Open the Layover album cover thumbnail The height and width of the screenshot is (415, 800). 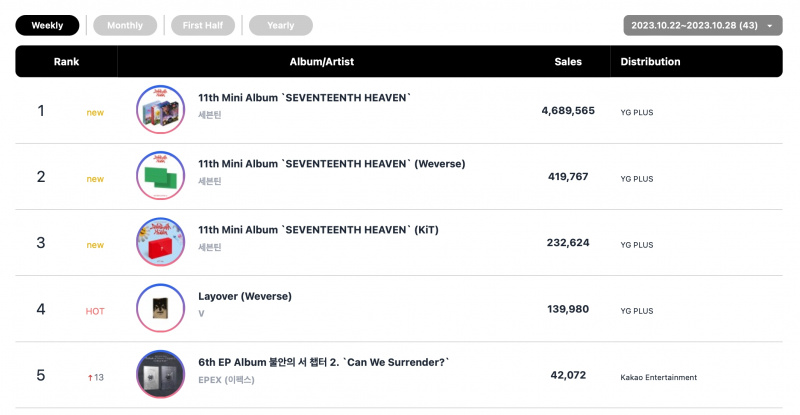point(160,308)
